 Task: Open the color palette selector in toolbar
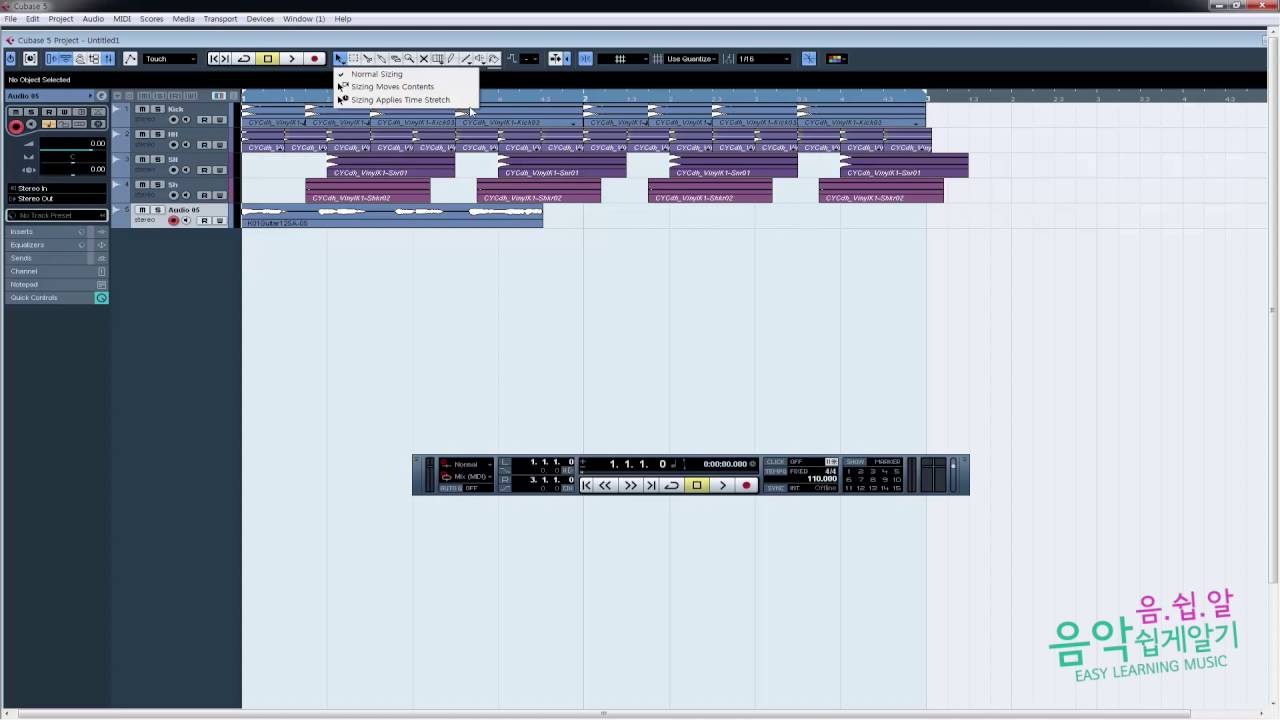(x=838, y=59)
